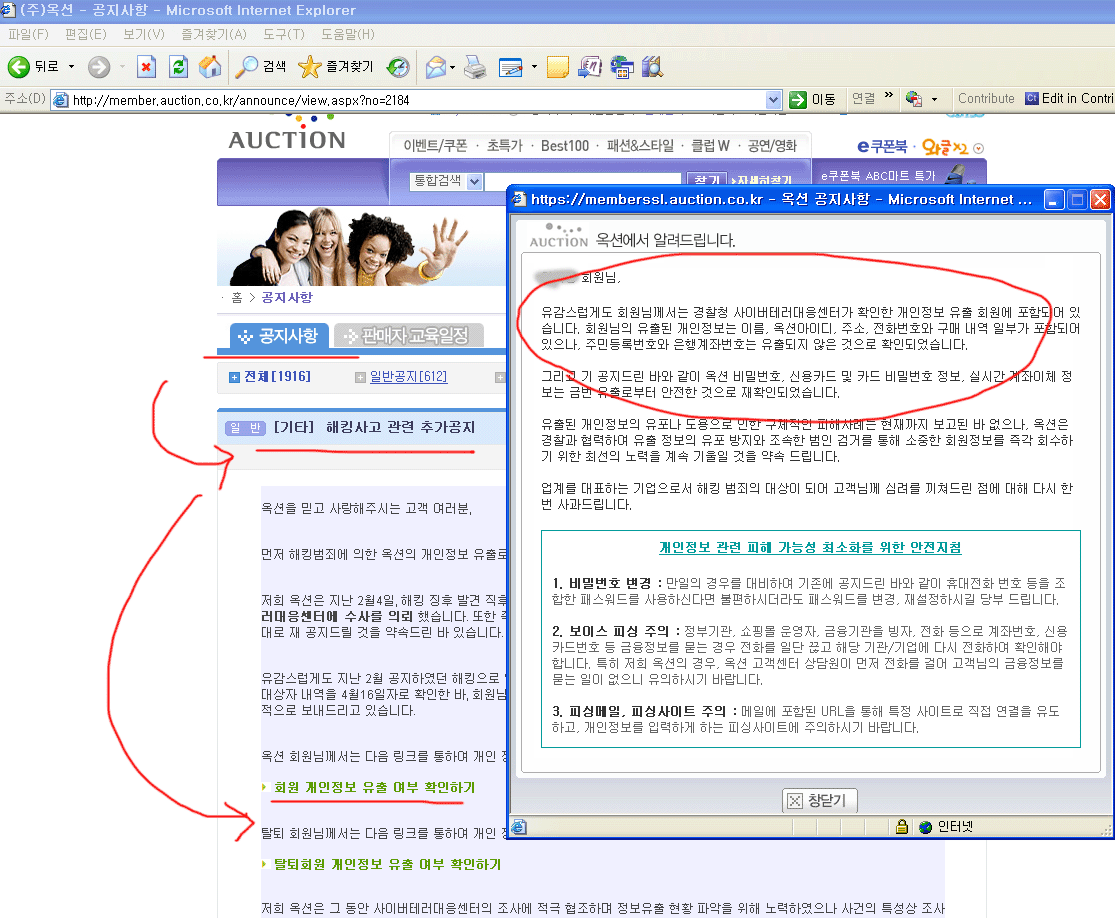Open Favorites (즐겨찾기) star
The height and width of the screenshot is (918, 1115).
click(336, 67)
